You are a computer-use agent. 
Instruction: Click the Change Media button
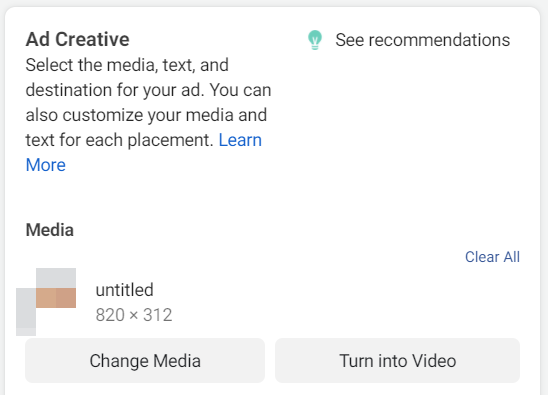(145, 360)
